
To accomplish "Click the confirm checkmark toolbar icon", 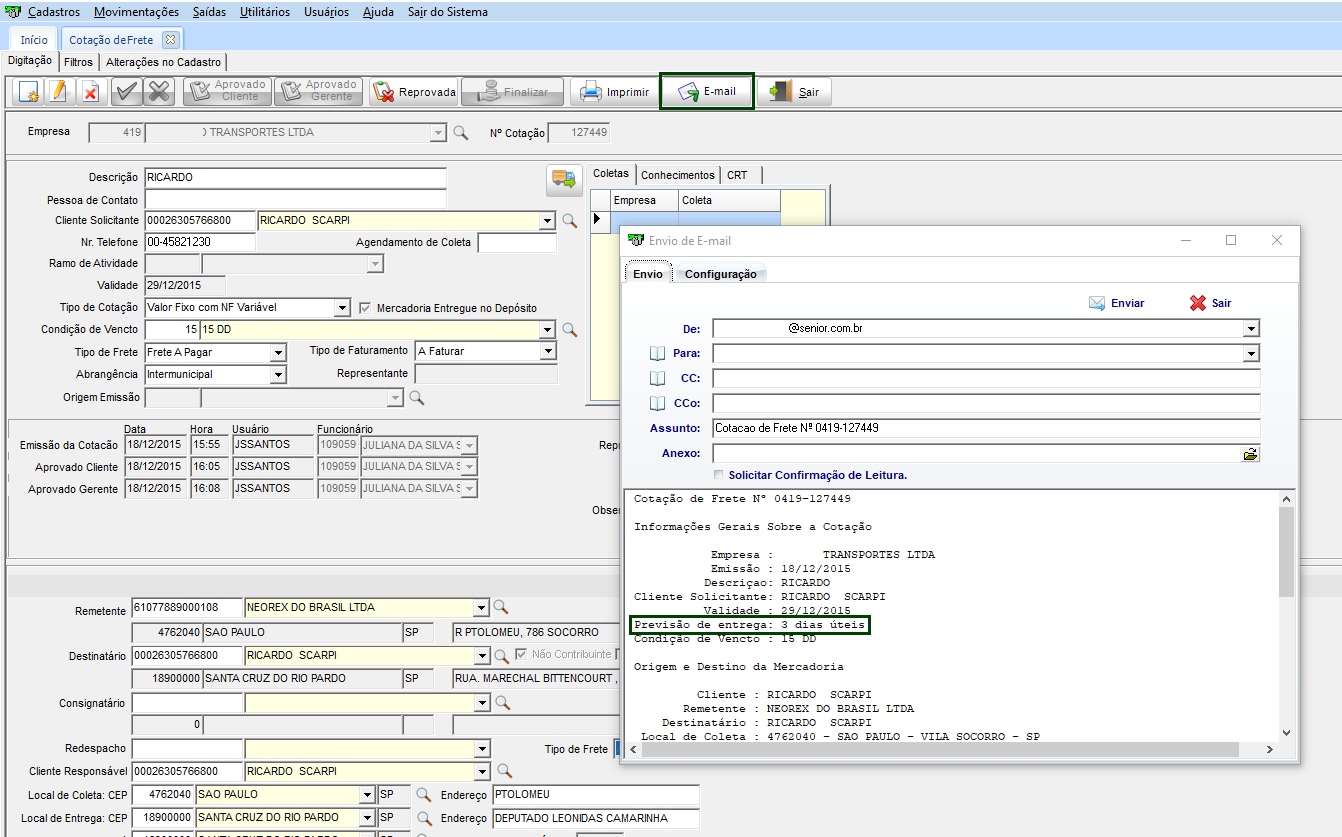I will pos(125,92).
